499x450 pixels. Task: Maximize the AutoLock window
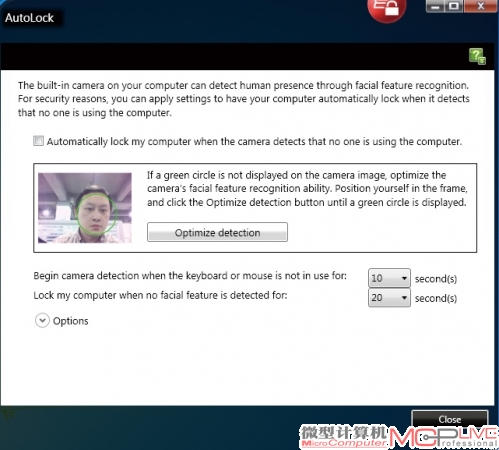(454, 6)
